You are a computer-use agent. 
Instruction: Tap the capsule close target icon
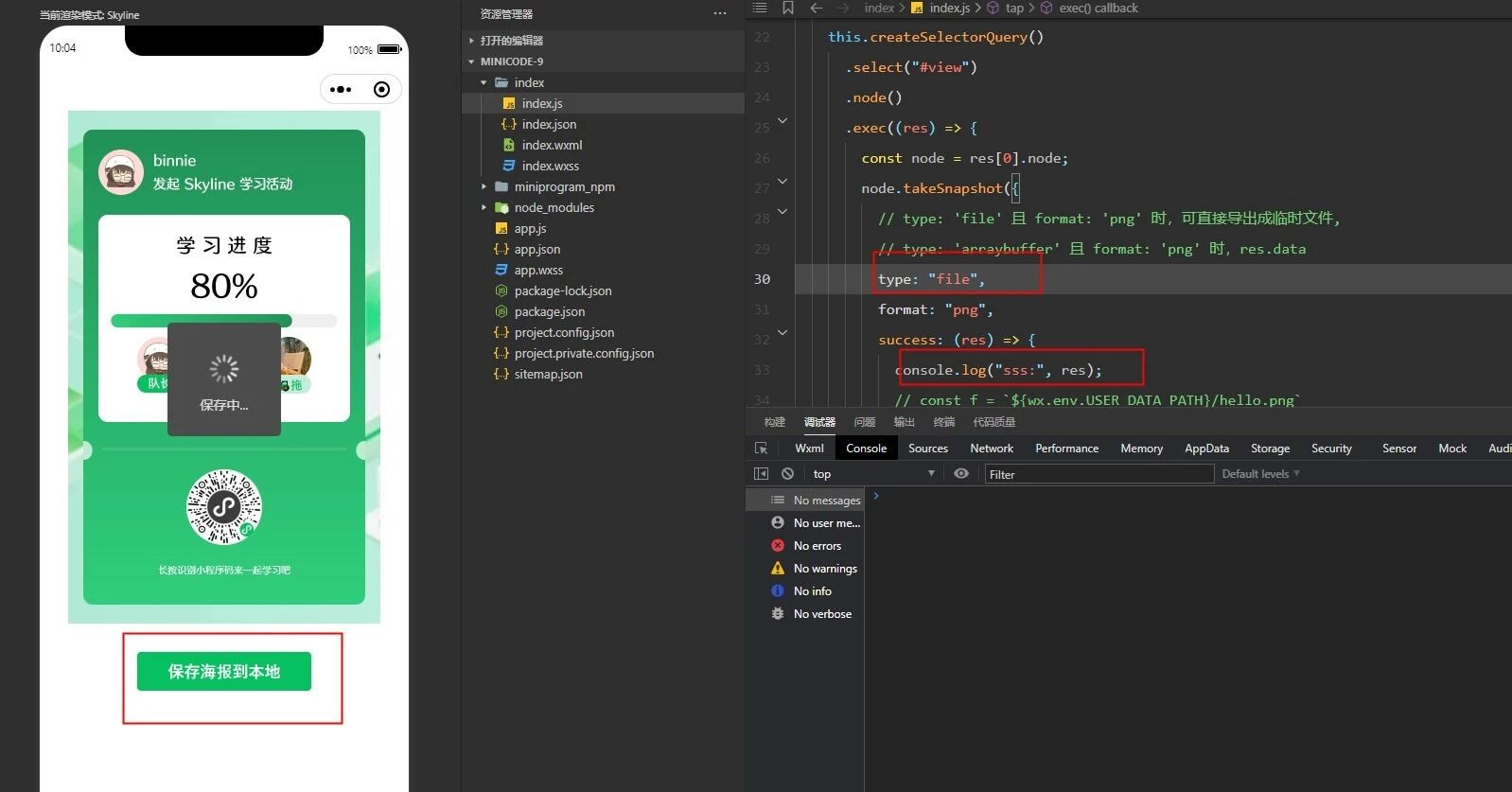tap(381, 90)
